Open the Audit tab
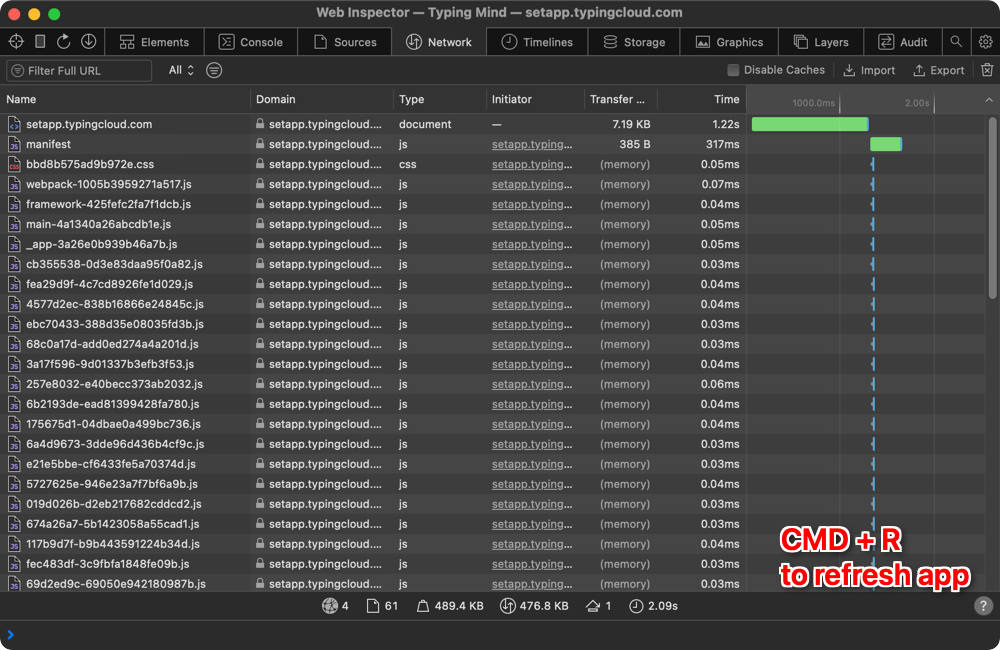This screenshot has height=650, width=1000. [x=902, y=42]
